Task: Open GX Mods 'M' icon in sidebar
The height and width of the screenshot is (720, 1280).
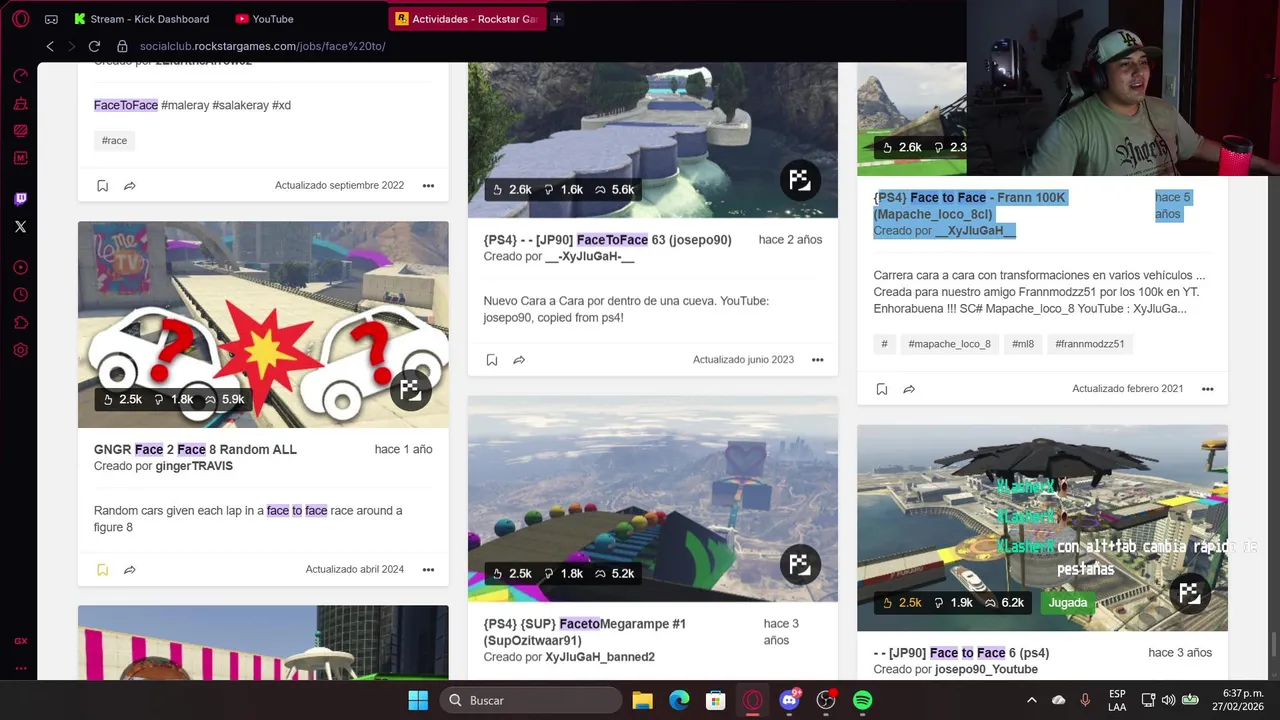Action: click(x=20, y=157)
